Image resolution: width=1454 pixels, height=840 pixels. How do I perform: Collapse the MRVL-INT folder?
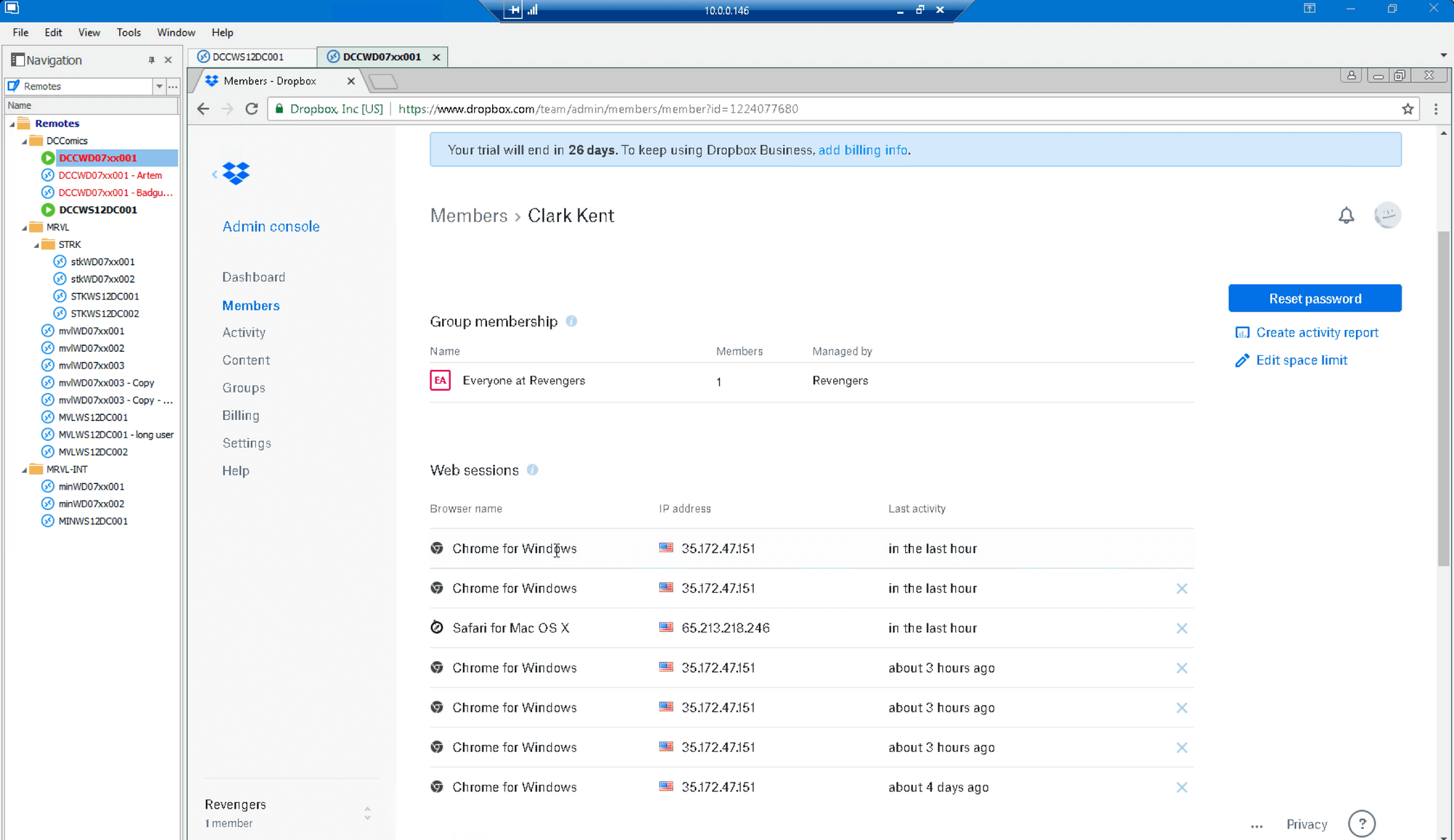24,470
